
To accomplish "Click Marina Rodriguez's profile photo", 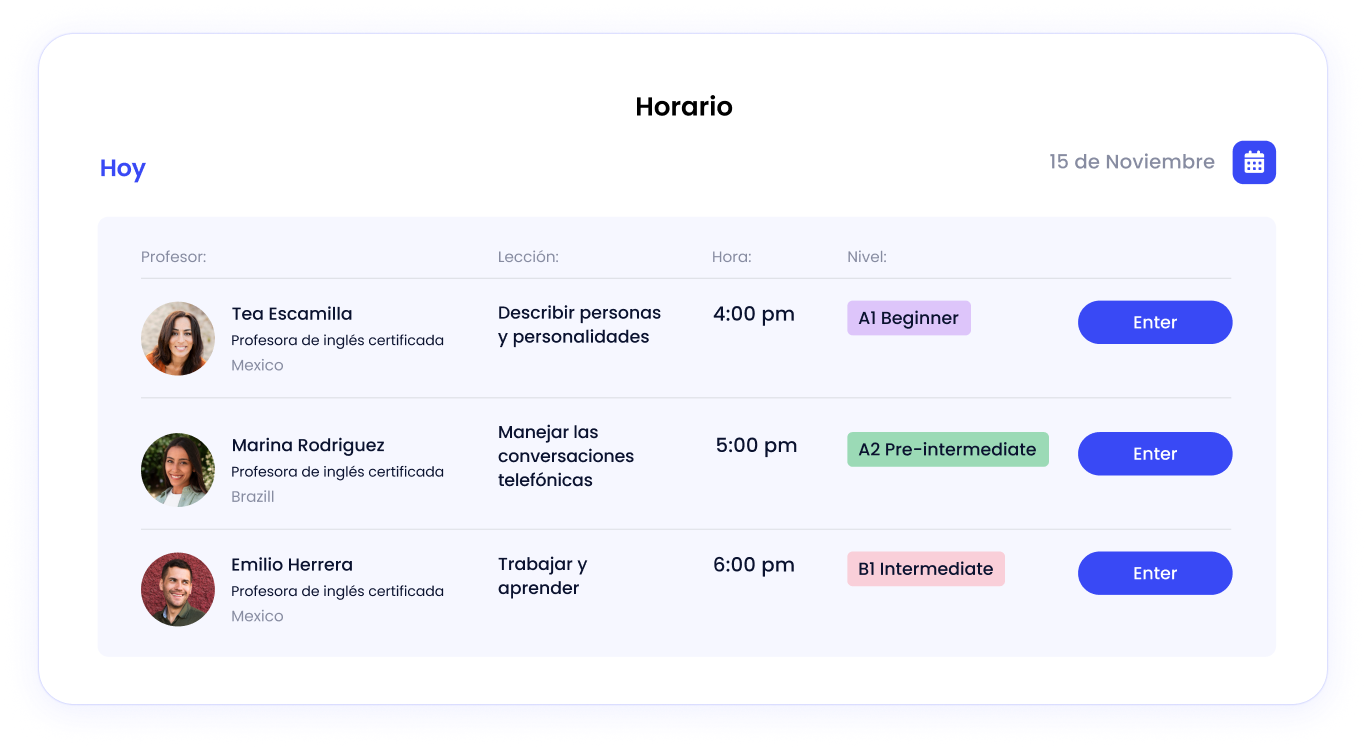I will coord(178,470).
